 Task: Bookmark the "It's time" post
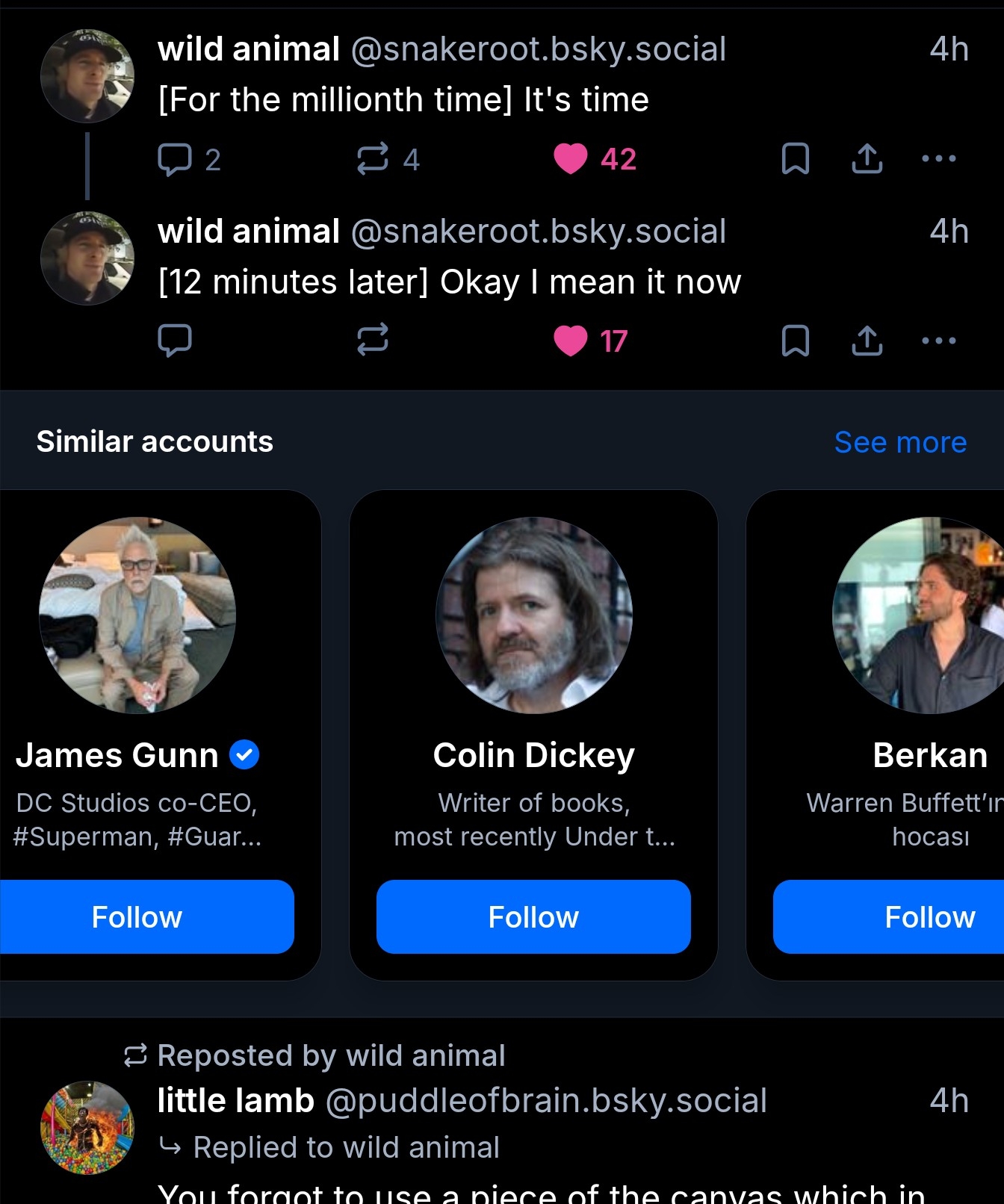795,159
